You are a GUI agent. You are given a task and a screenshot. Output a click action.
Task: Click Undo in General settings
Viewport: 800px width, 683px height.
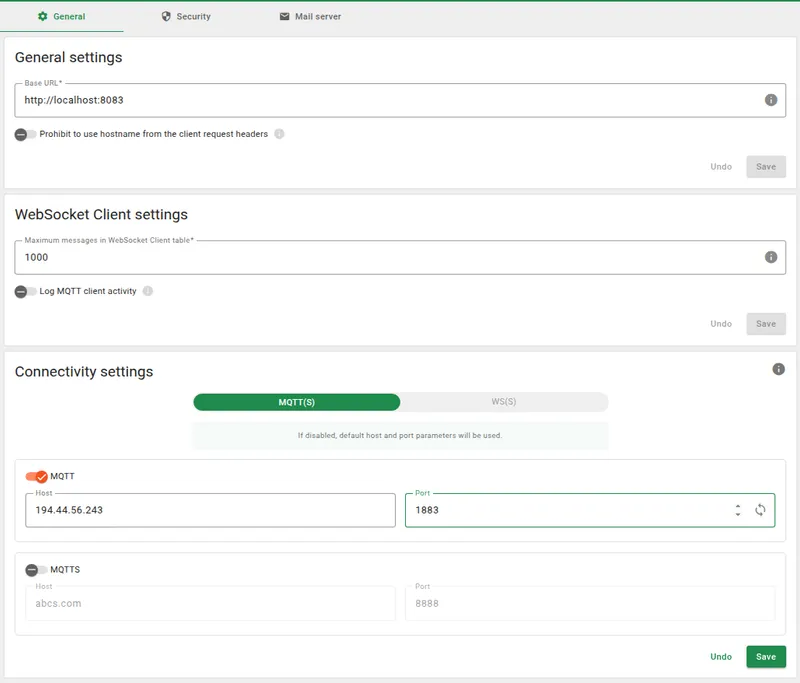(x=720, y=167)
